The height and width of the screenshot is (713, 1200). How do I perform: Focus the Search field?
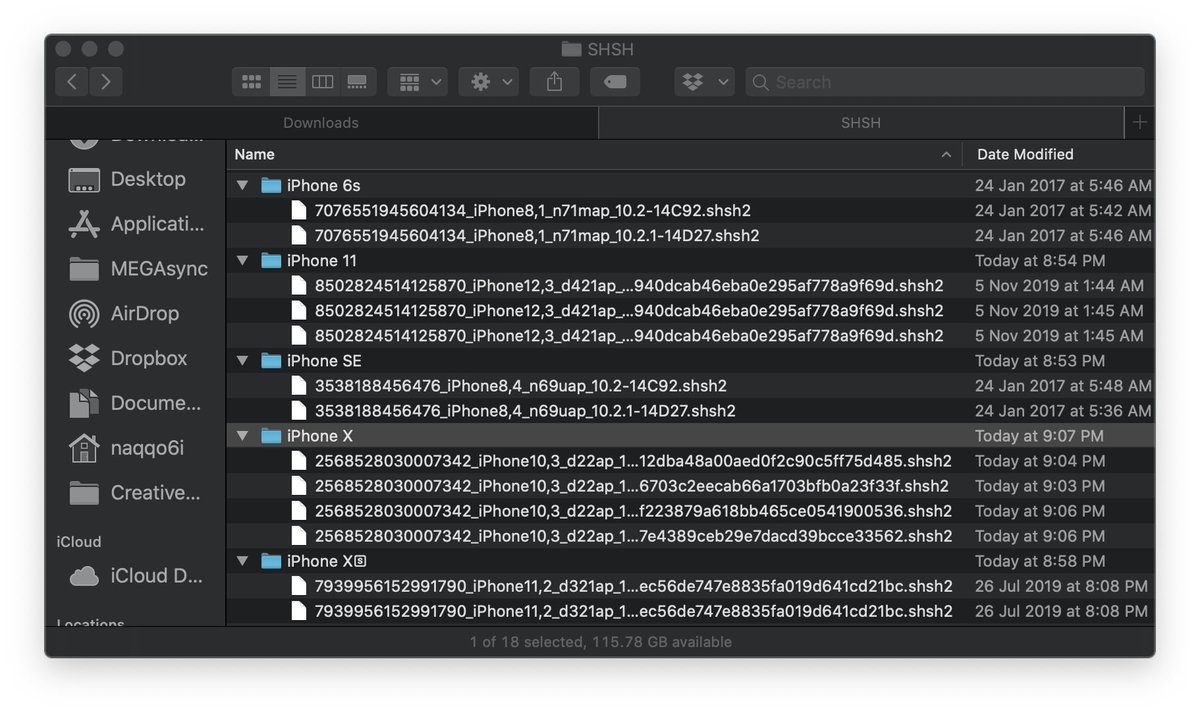point(945,82)
